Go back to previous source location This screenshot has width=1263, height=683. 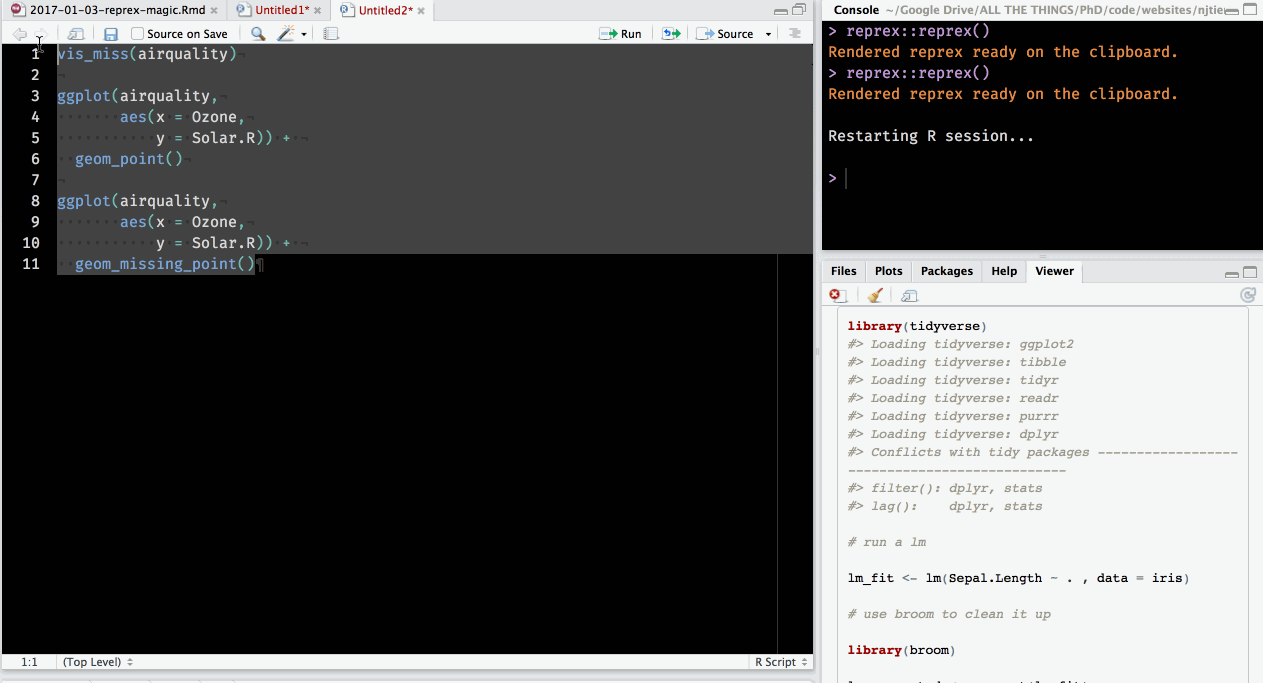click(19, 34)
